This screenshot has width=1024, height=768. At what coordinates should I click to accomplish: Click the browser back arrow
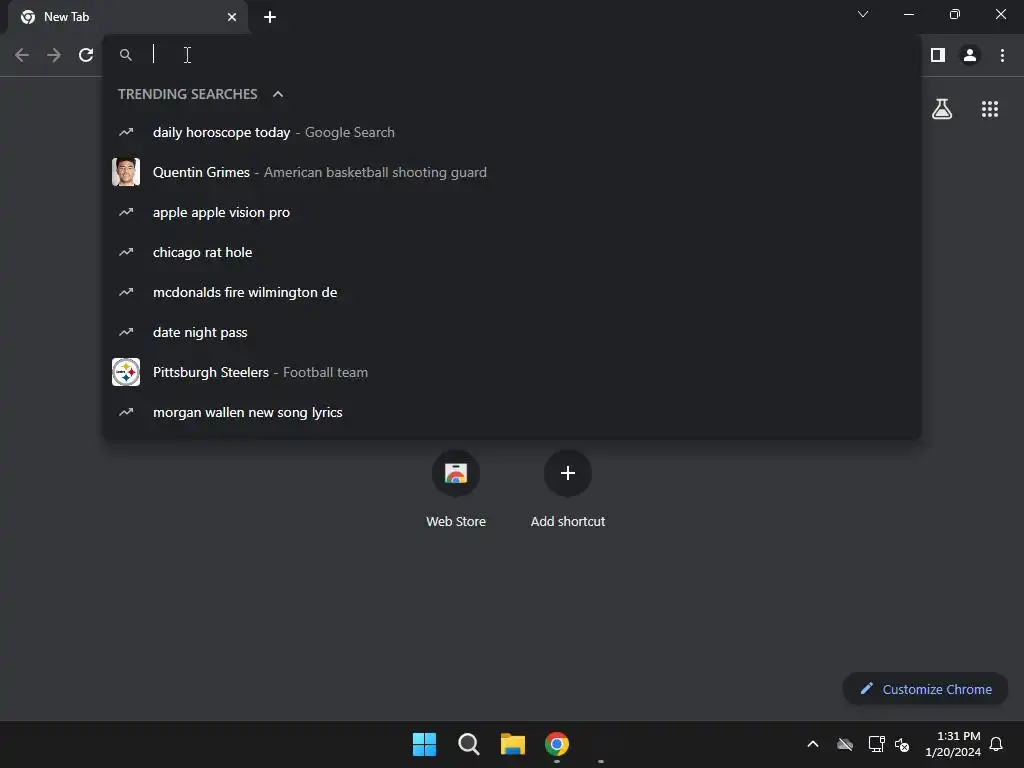point(22,56)
